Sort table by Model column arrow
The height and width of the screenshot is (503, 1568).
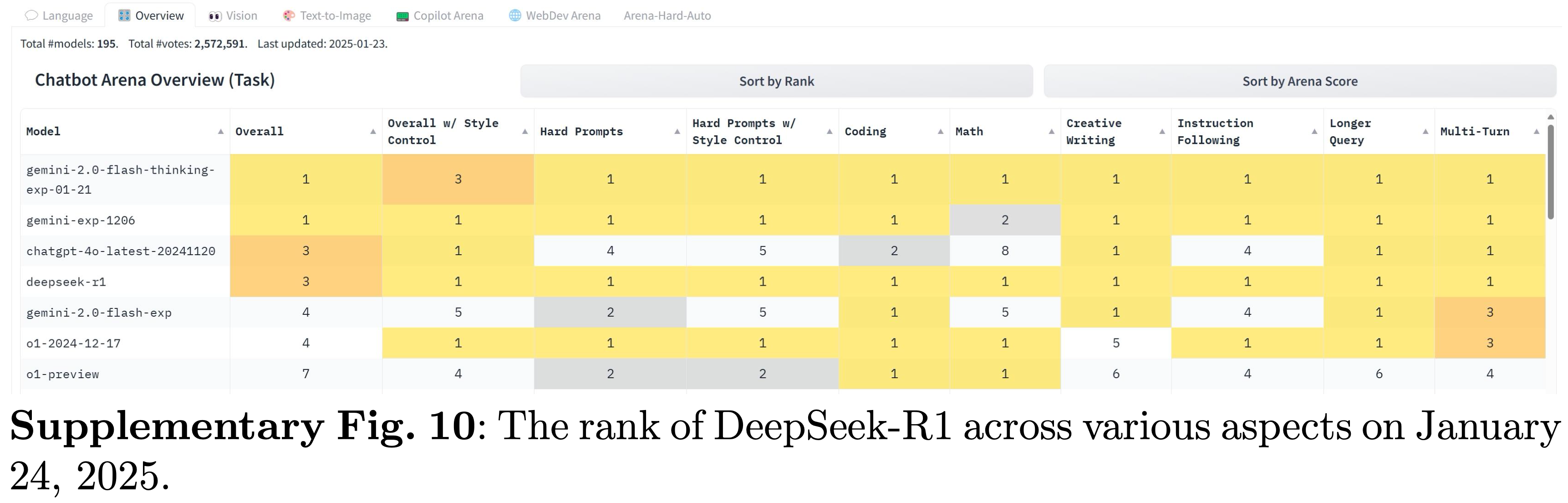tap(220, 132)
